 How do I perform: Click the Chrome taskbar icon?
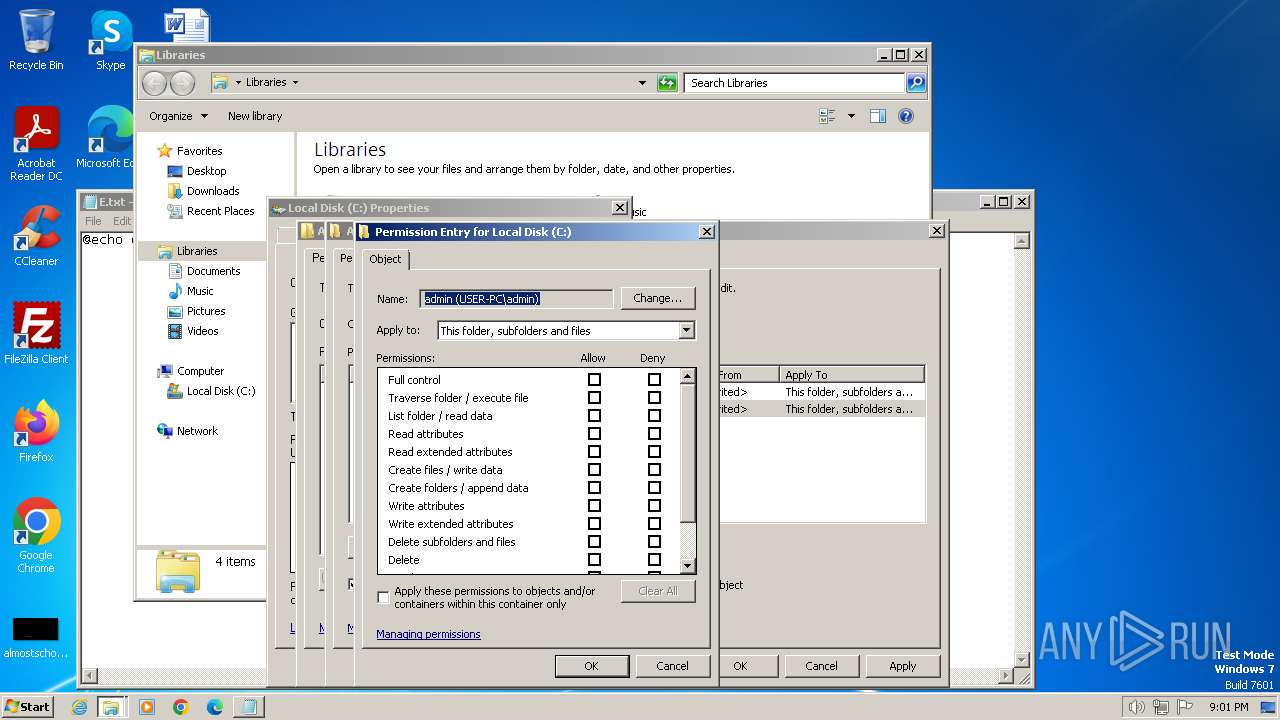point(181,707)
